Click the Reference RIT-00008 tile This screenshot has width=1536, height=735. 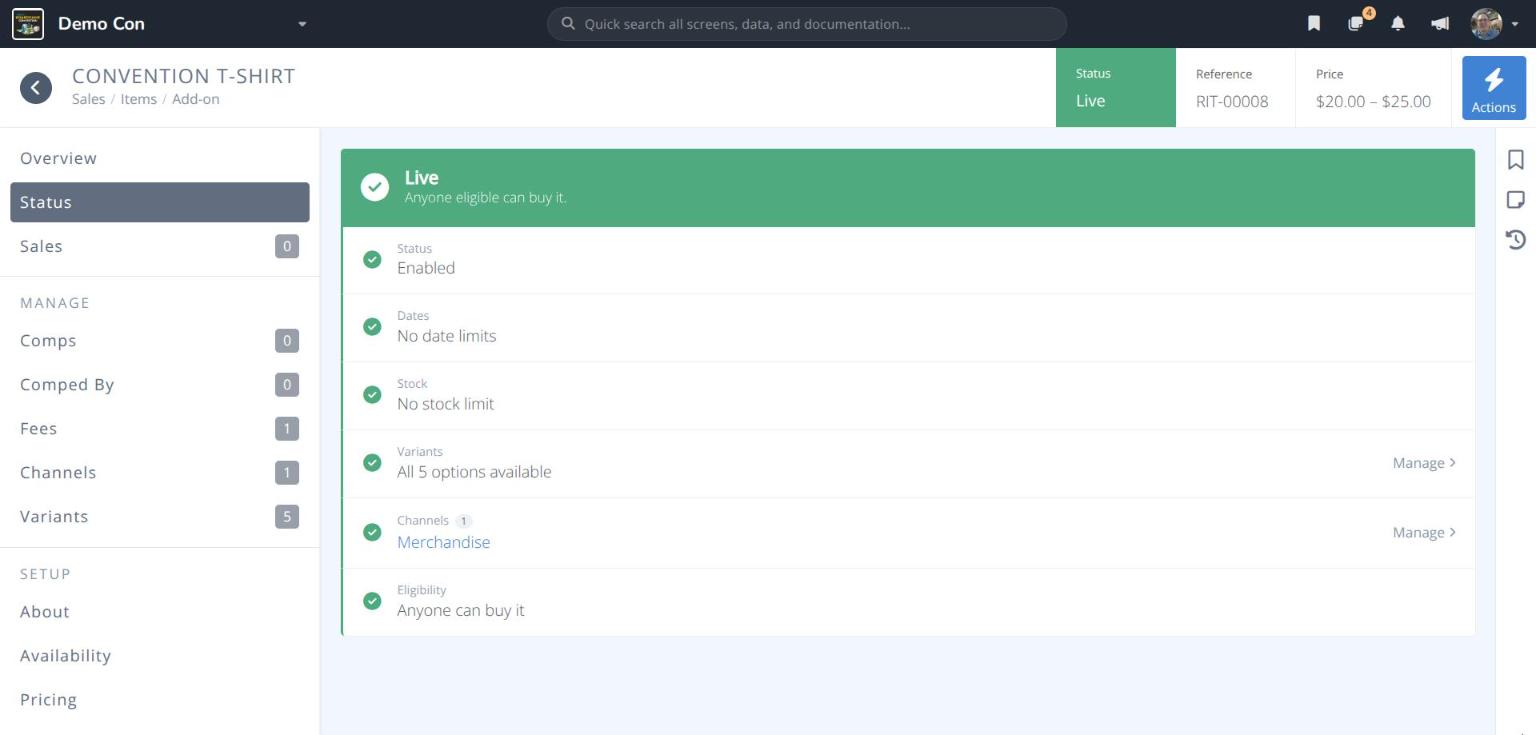point(1236,88)
